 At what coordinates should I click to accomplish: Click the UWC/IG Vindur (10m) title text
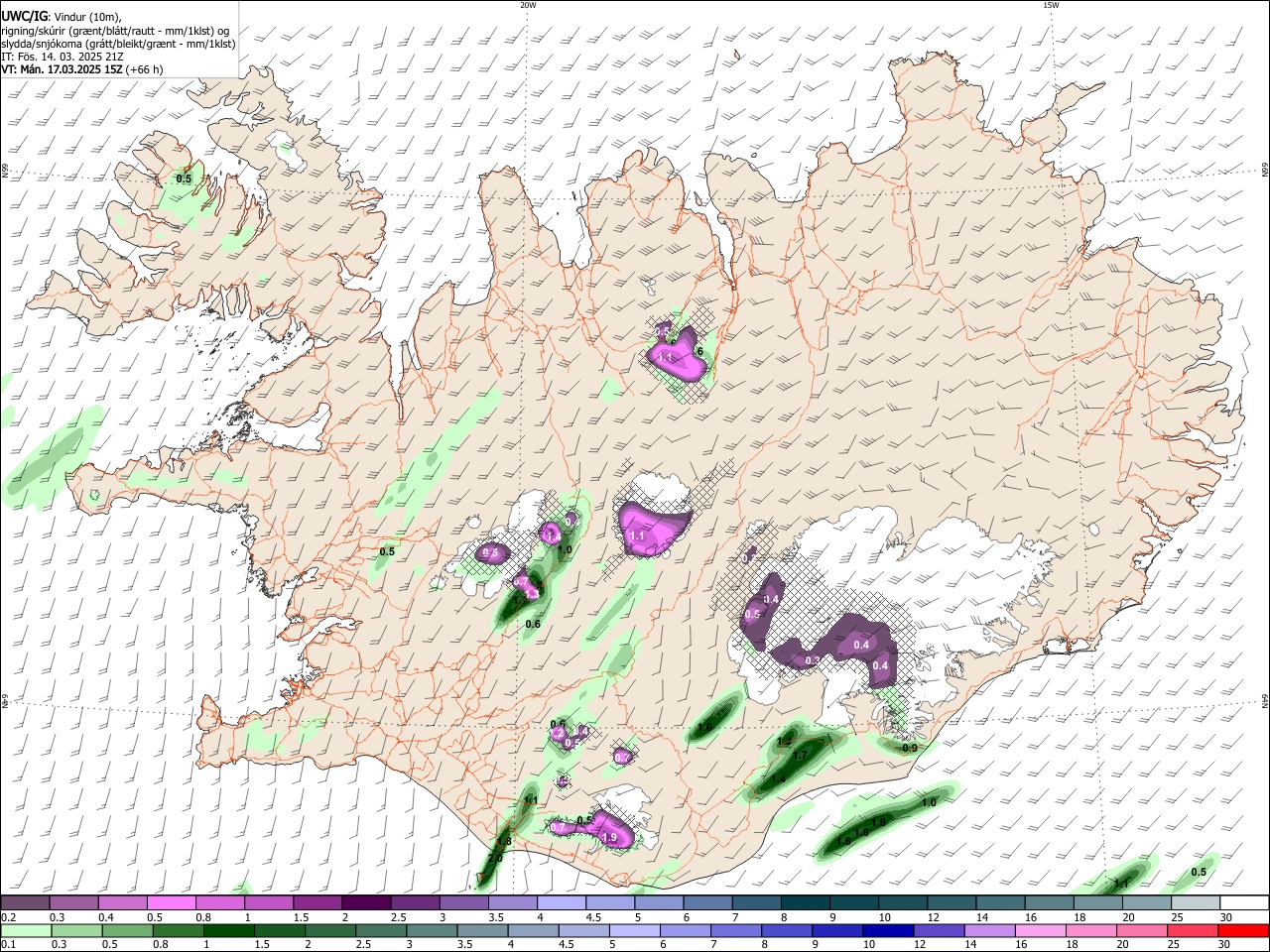point(60,16)
